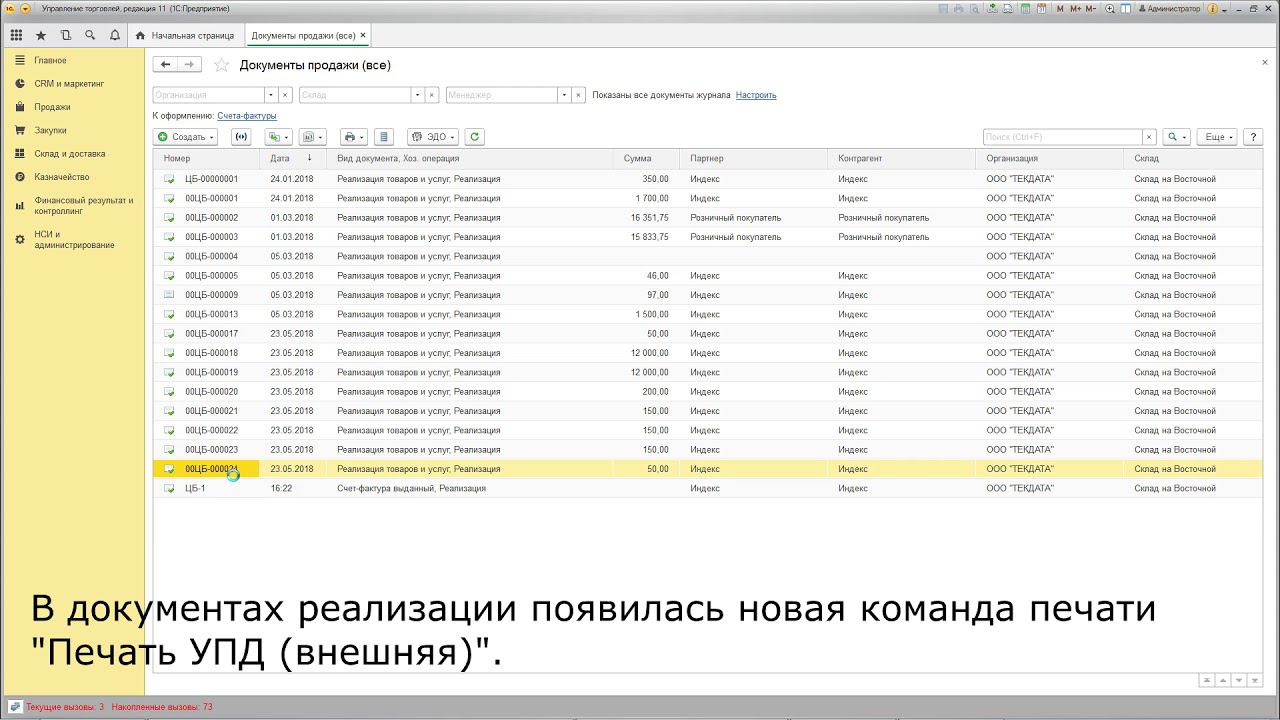This screenshot has width=1280, height=720.
Task: Open Финансовый результат и контроллинг section
Action: pos(83,206)
